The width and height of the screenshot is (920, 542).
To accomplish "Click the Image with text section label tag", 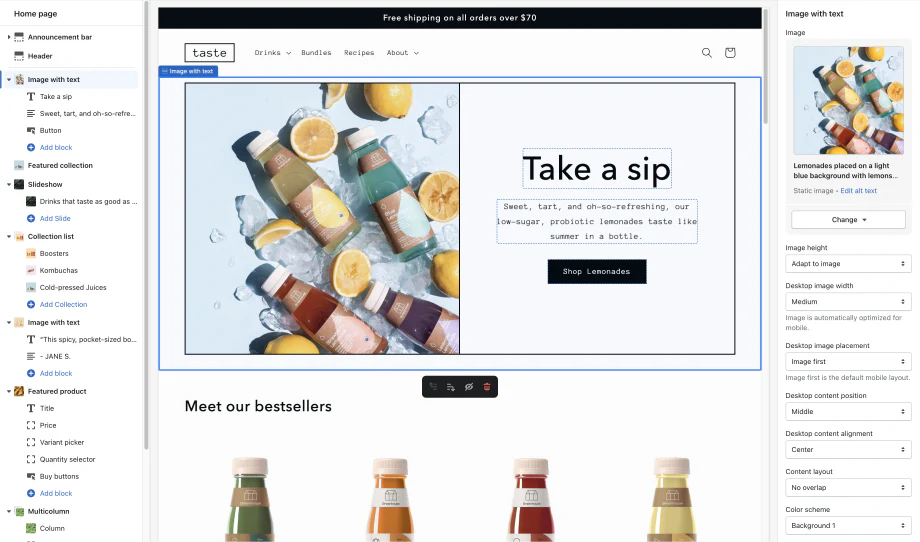I will point(188,71).
